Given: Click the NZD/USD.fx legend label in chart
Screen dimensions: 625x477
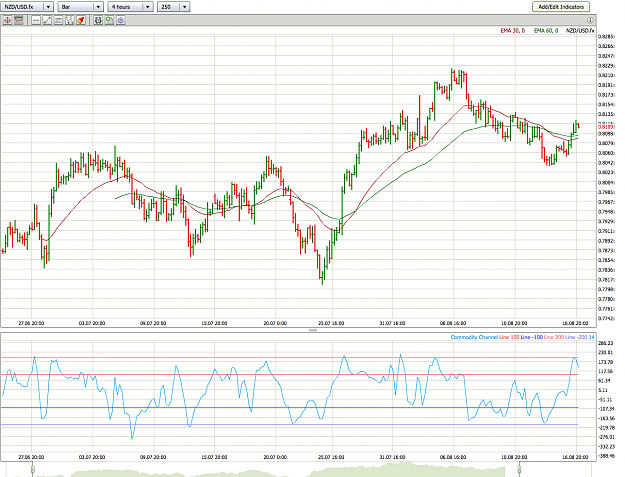Looking at the screenshot, I should tap(580, 31).
